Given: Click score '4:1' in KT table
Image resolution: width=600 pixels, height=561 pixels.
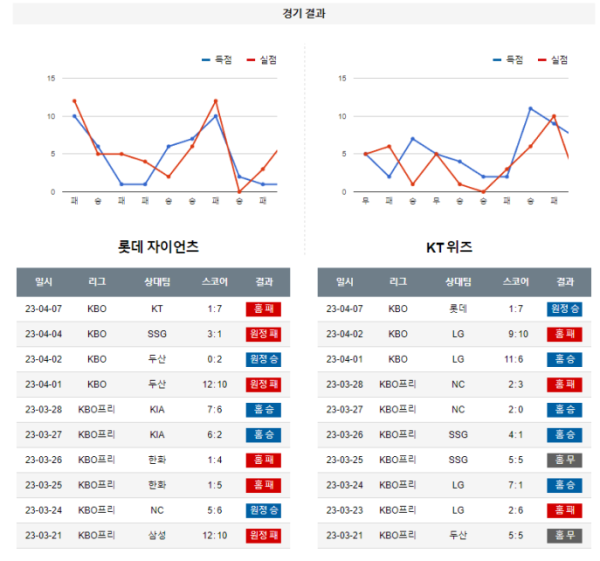Looking at the screenshot, I should 516,435.
